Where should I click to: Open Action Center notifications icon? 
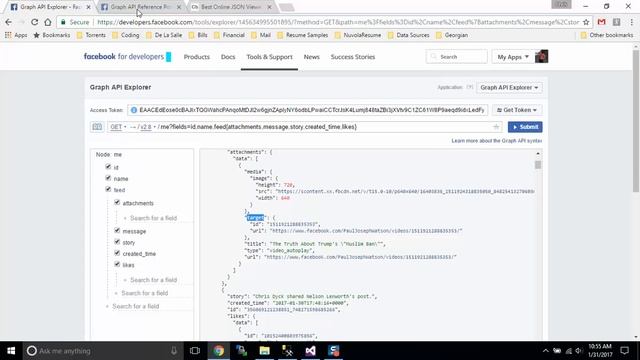click(x=624, y=351)
